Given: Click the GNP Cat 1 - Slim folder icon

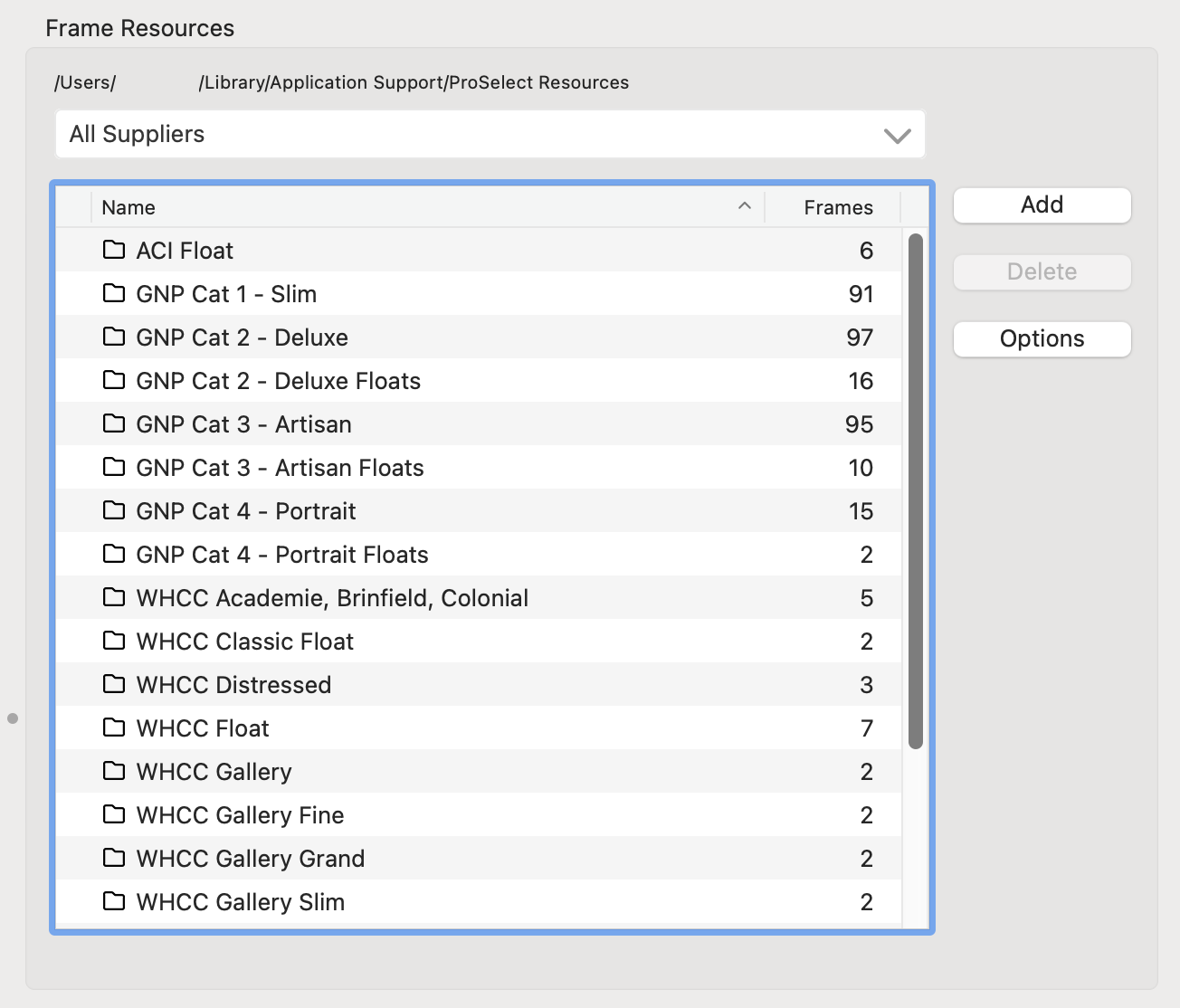Looking at the screenshot, I should pos(114,293).
